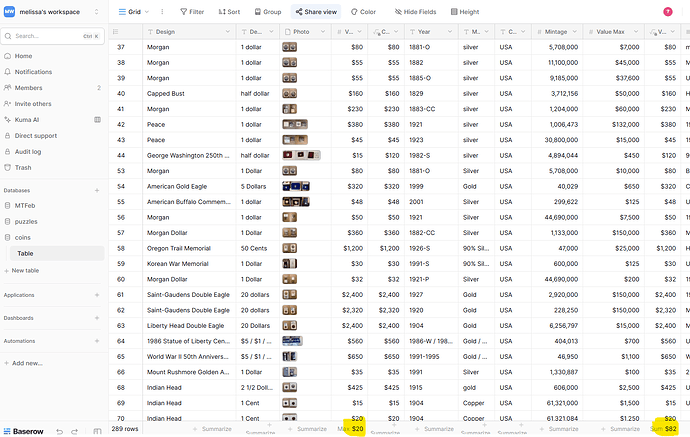Viewport: 690px width, 437px height.
Task: Click the Max $20 footer summary
Action: pyautogui.click(x=350, y=429)
